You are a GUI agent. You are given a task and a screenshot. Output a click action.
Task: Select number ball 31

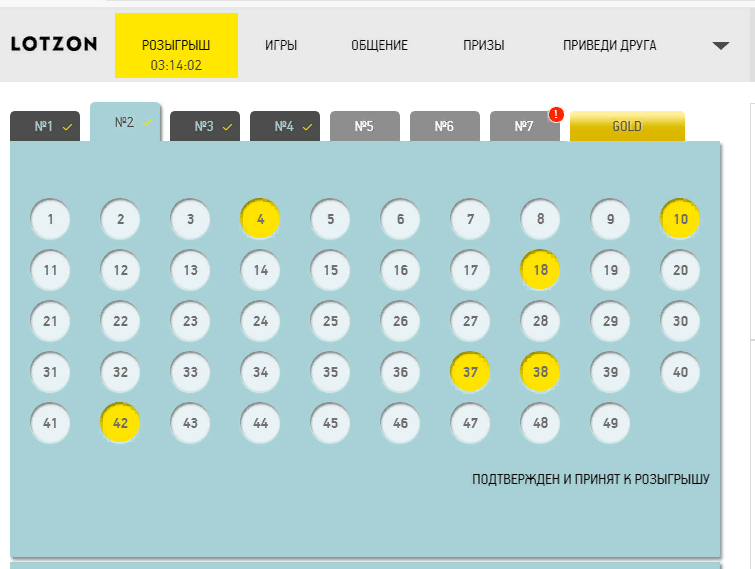click(x=50, y=372)
